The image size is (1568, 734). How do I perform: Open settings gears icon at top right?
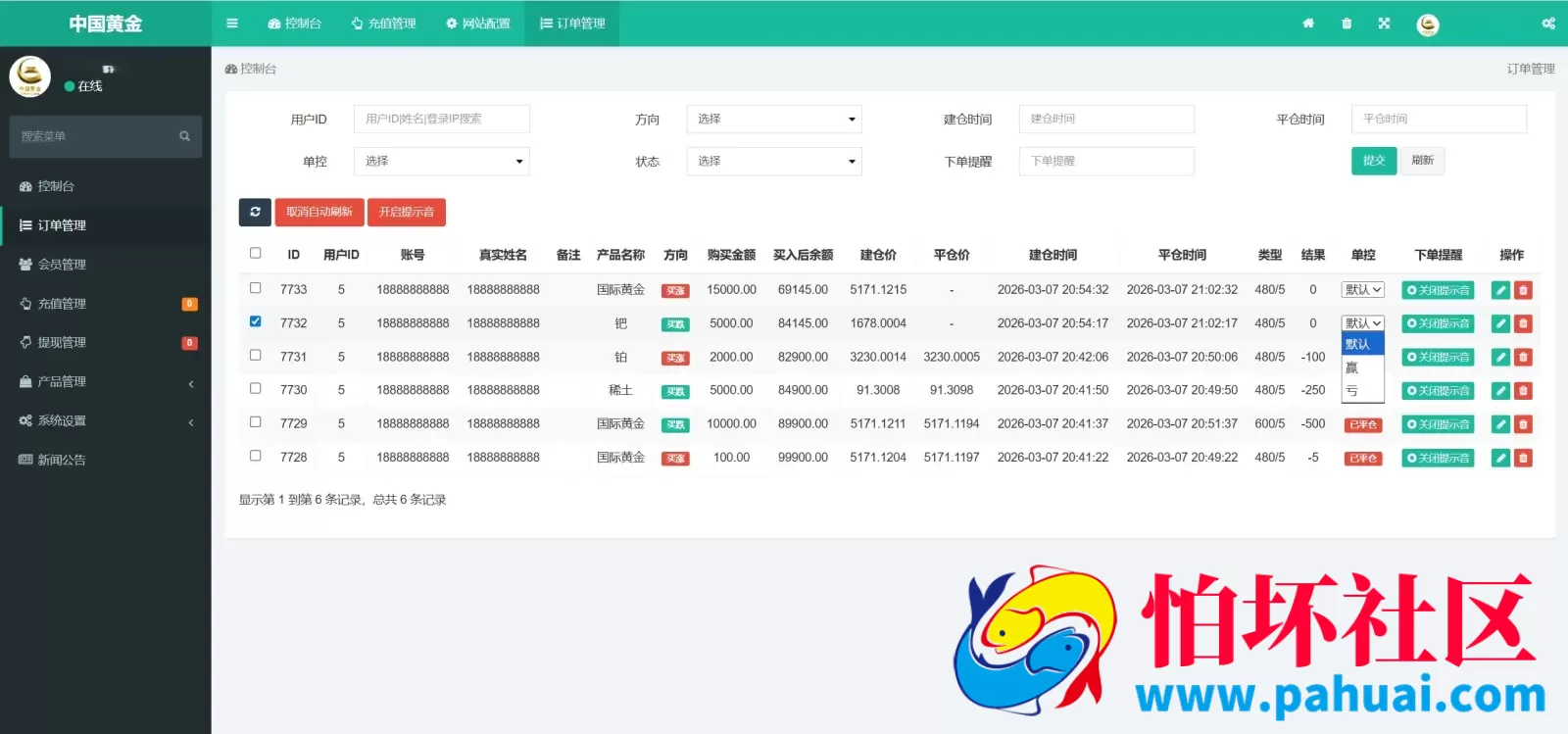click(x=1548, y=23)
